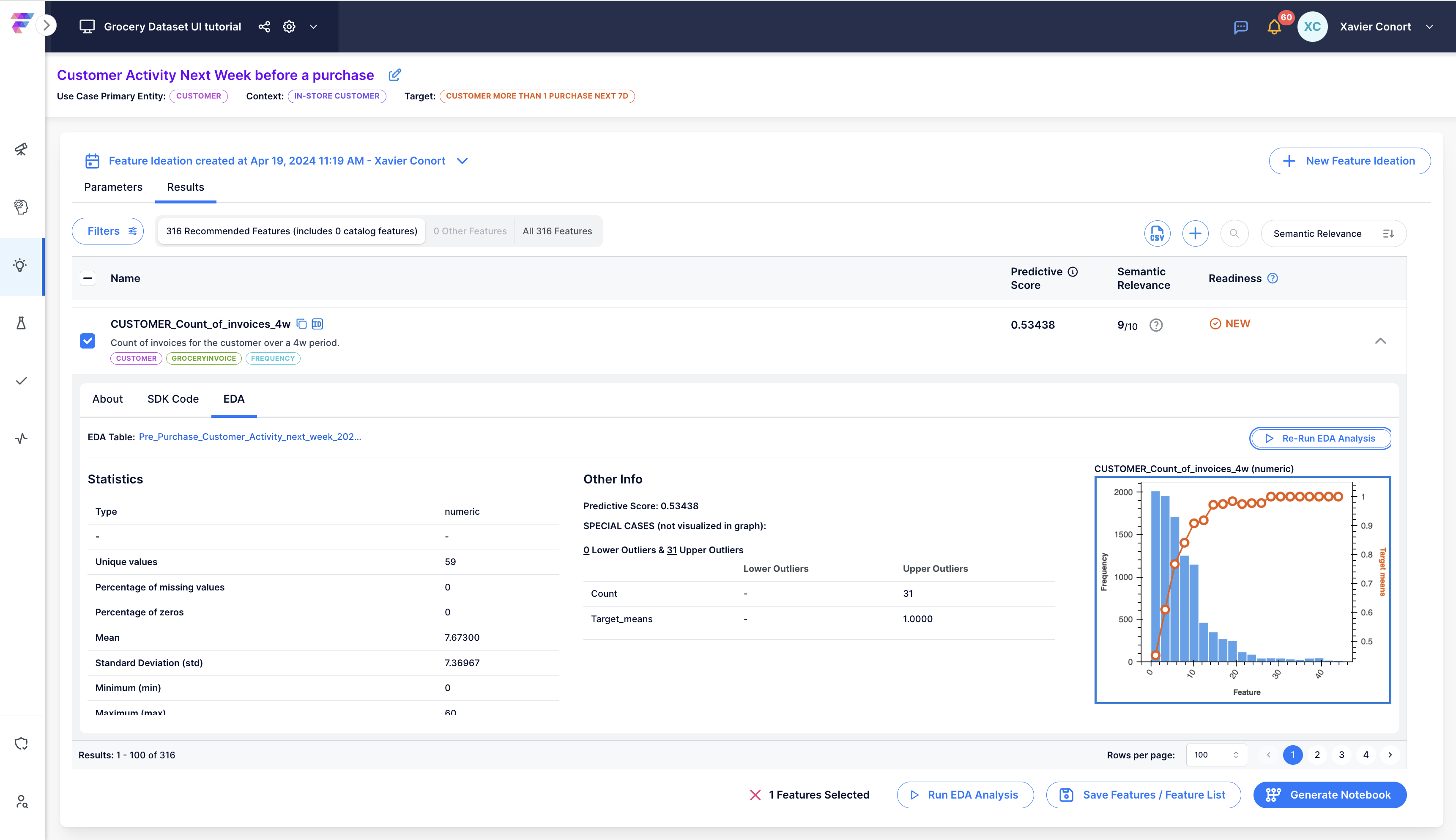1456x840 pixels.
Task: Collapse the CUSTOMER_Count_of_invoices_4w row chevron
Action: pos(1380,341)
